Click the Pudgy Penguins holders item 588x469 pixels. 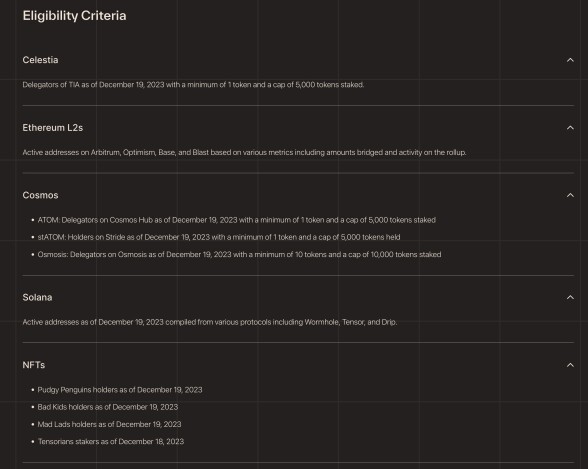120,390
